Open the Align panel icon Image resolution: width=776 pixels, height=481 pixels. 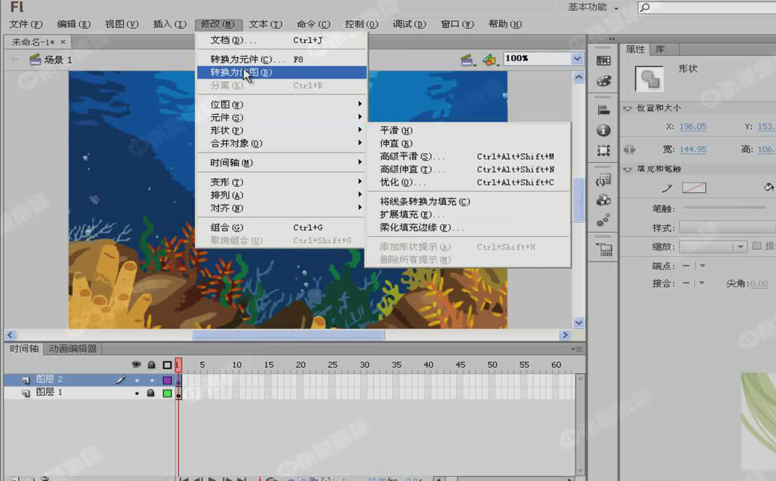604,110
